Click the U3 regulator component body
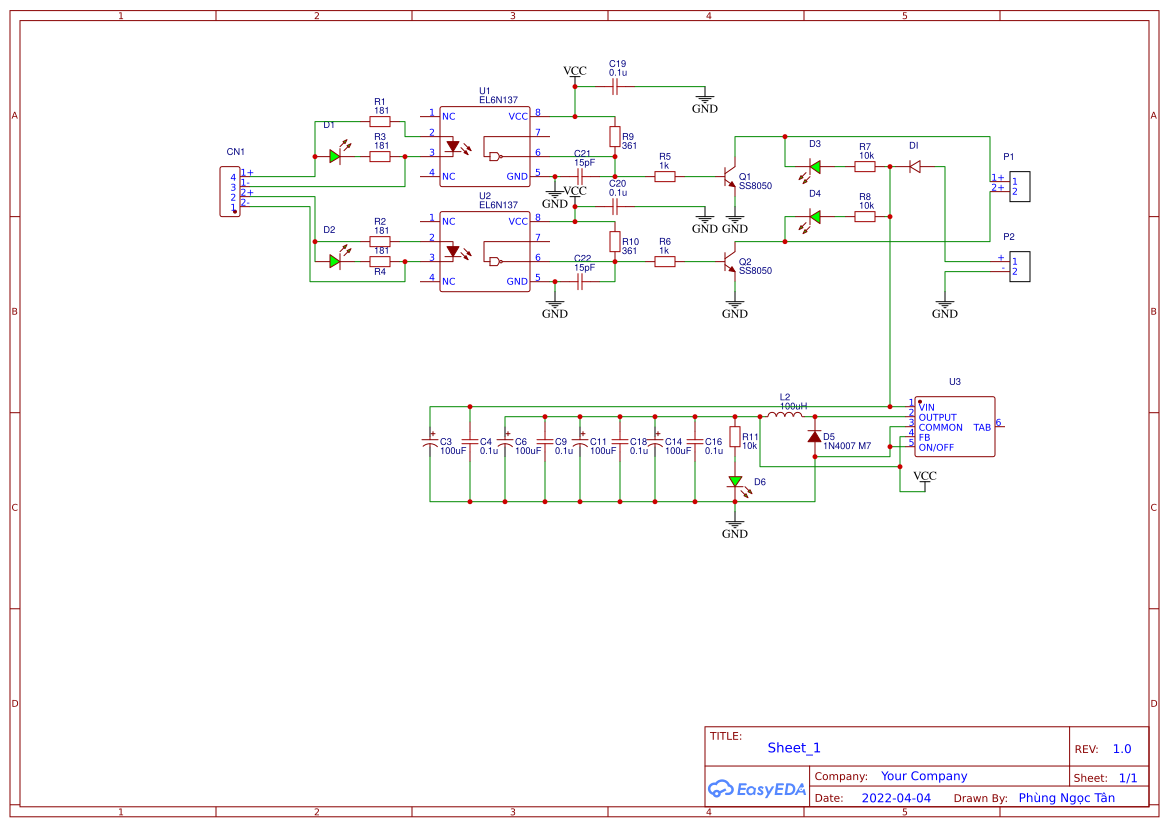This screenshot has width=1169, height=827. coord(954,427)
